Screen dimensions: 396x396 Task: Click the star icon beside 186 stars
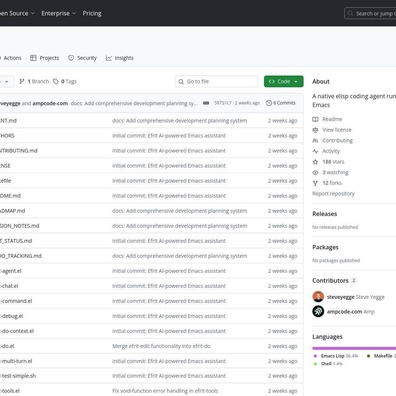(315, 162)
